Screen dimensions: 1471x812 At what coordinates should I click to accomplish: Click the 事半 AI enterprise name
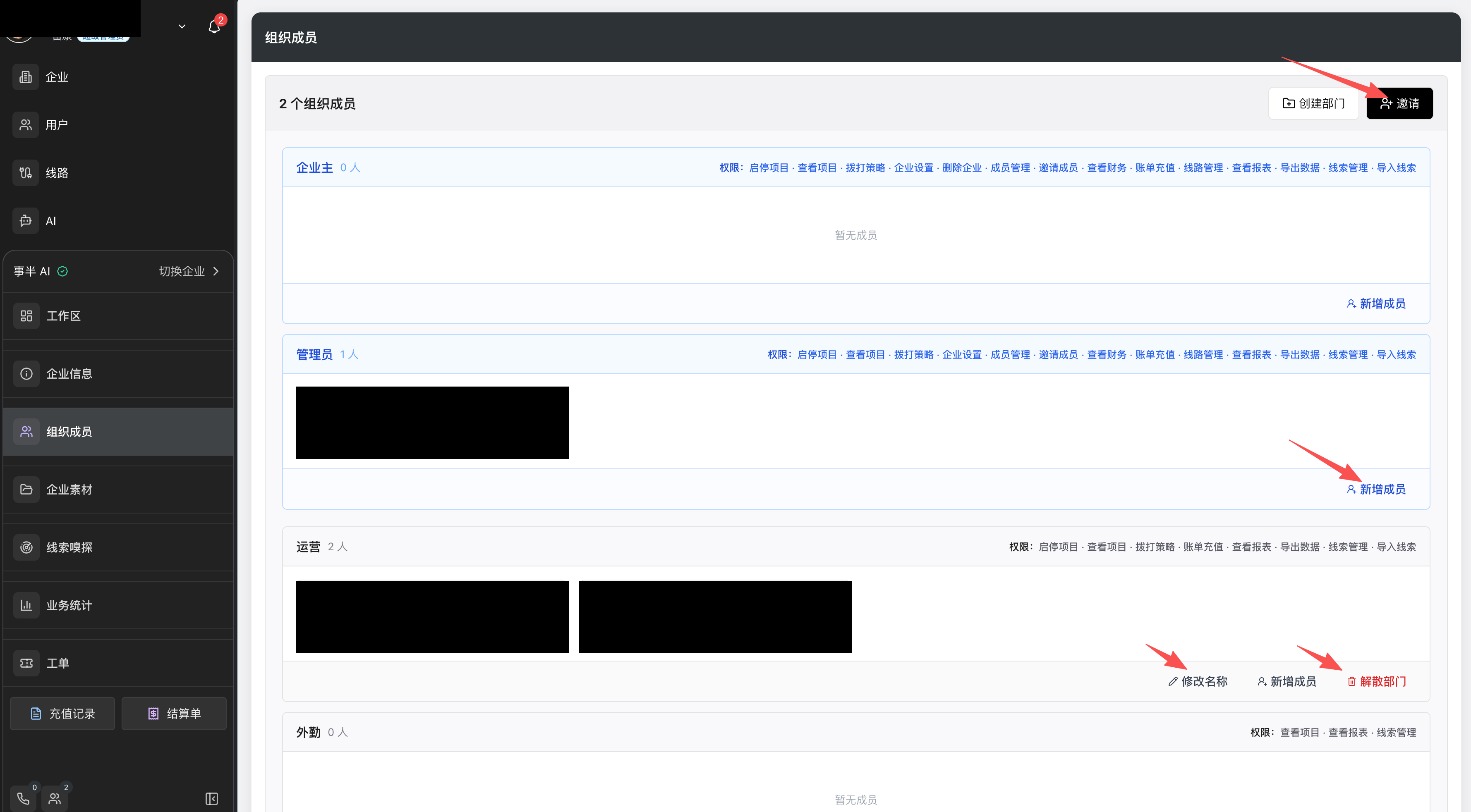(32, 271)
